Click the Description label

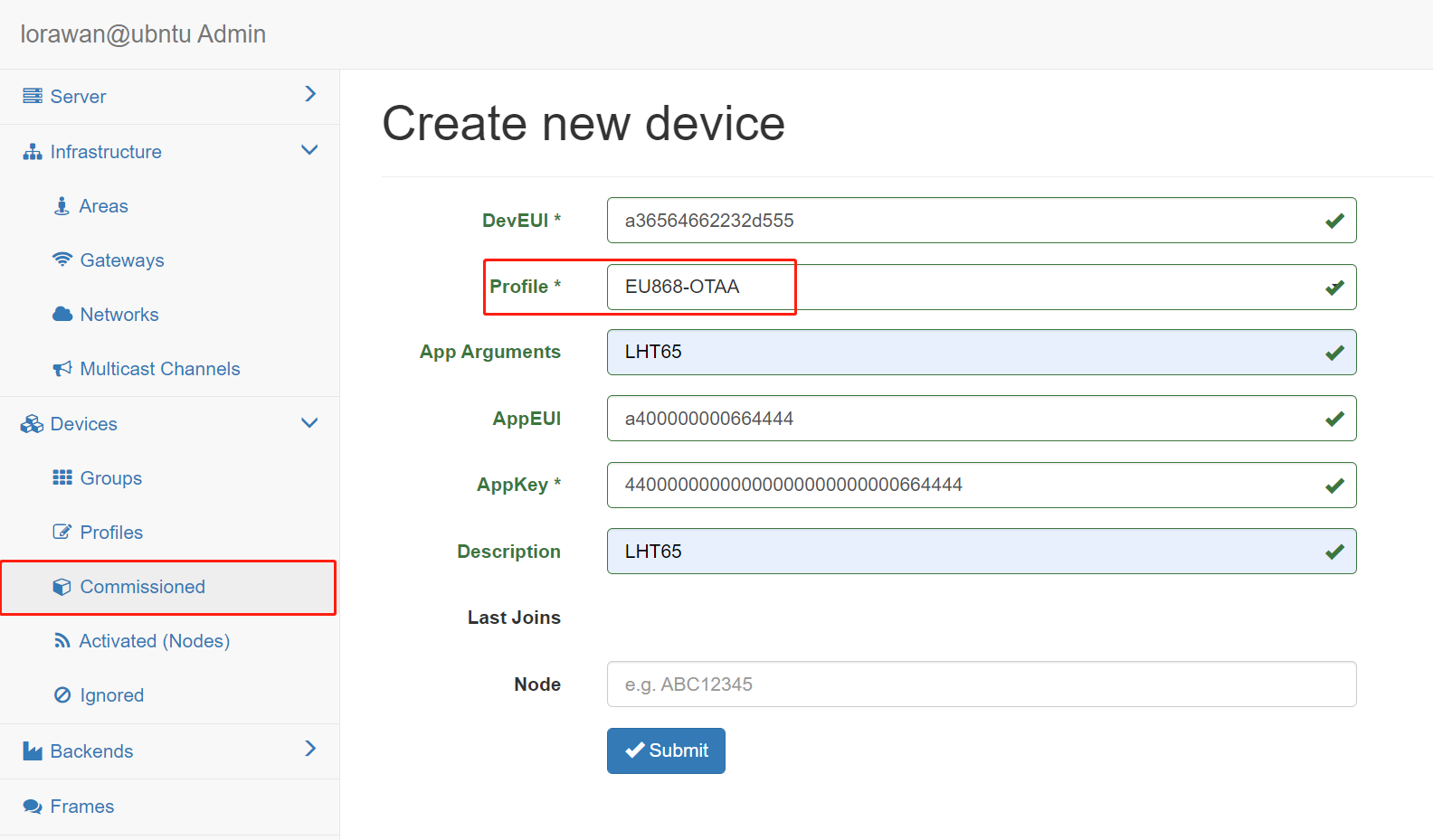(x=508, y=552)
